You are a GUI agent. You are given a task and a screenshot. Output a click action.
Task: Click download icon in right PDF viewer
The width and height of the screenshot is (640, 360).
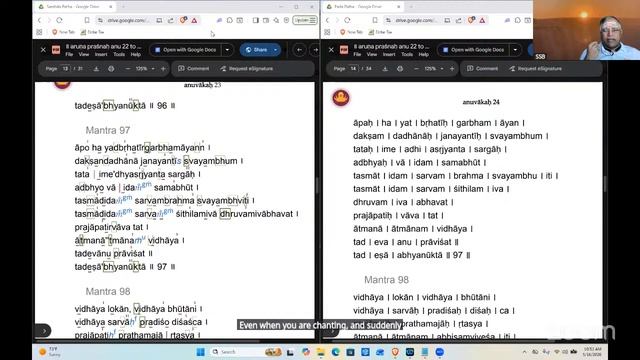click(x=385, y=69)
